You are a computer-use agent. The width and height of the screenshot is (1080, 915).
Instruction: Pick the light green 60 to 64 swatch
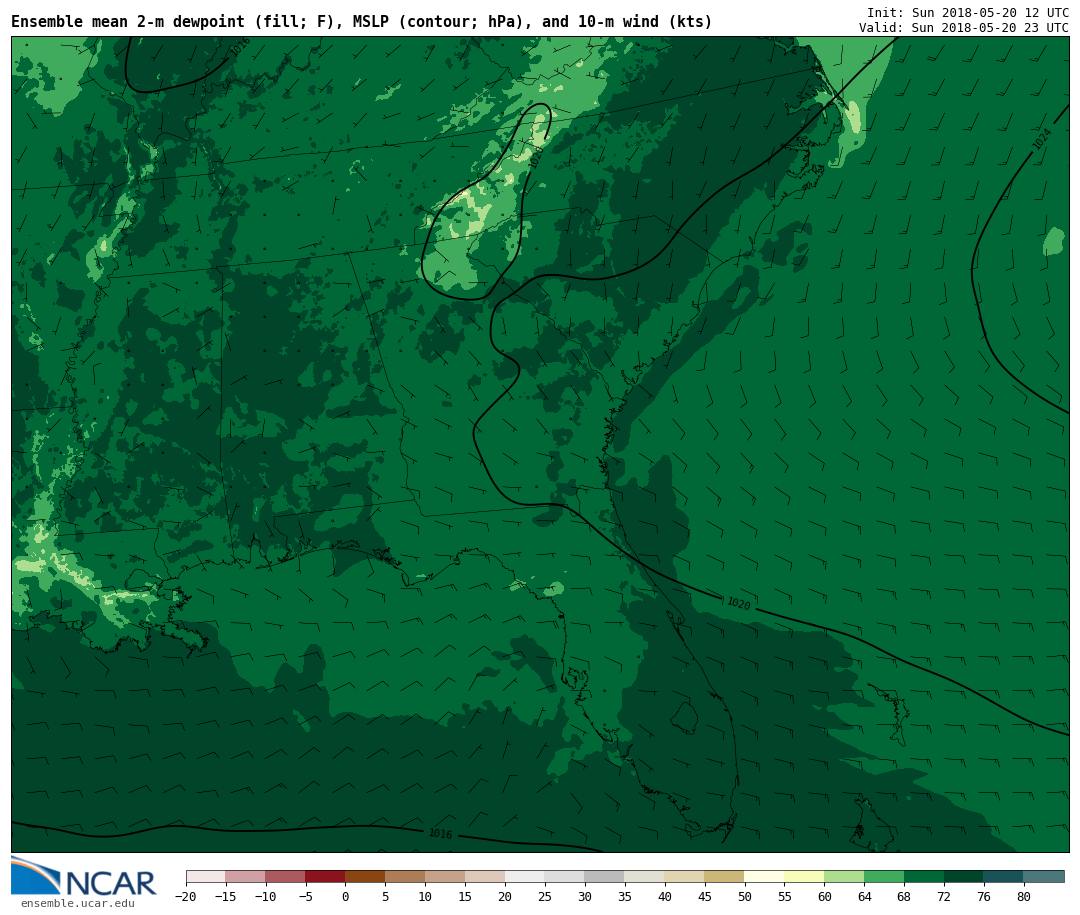tap(844, 876)
